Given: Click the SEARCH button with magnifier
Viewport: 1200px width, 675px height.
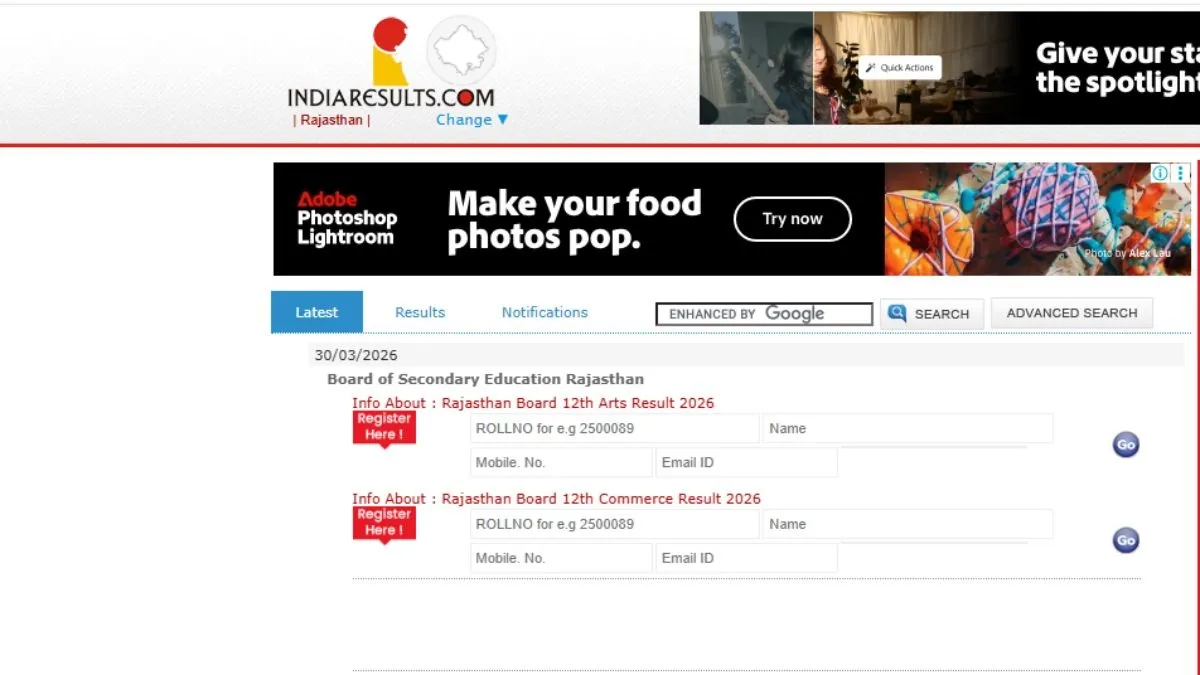Looking at the screenshot, I should click(932, 313).
